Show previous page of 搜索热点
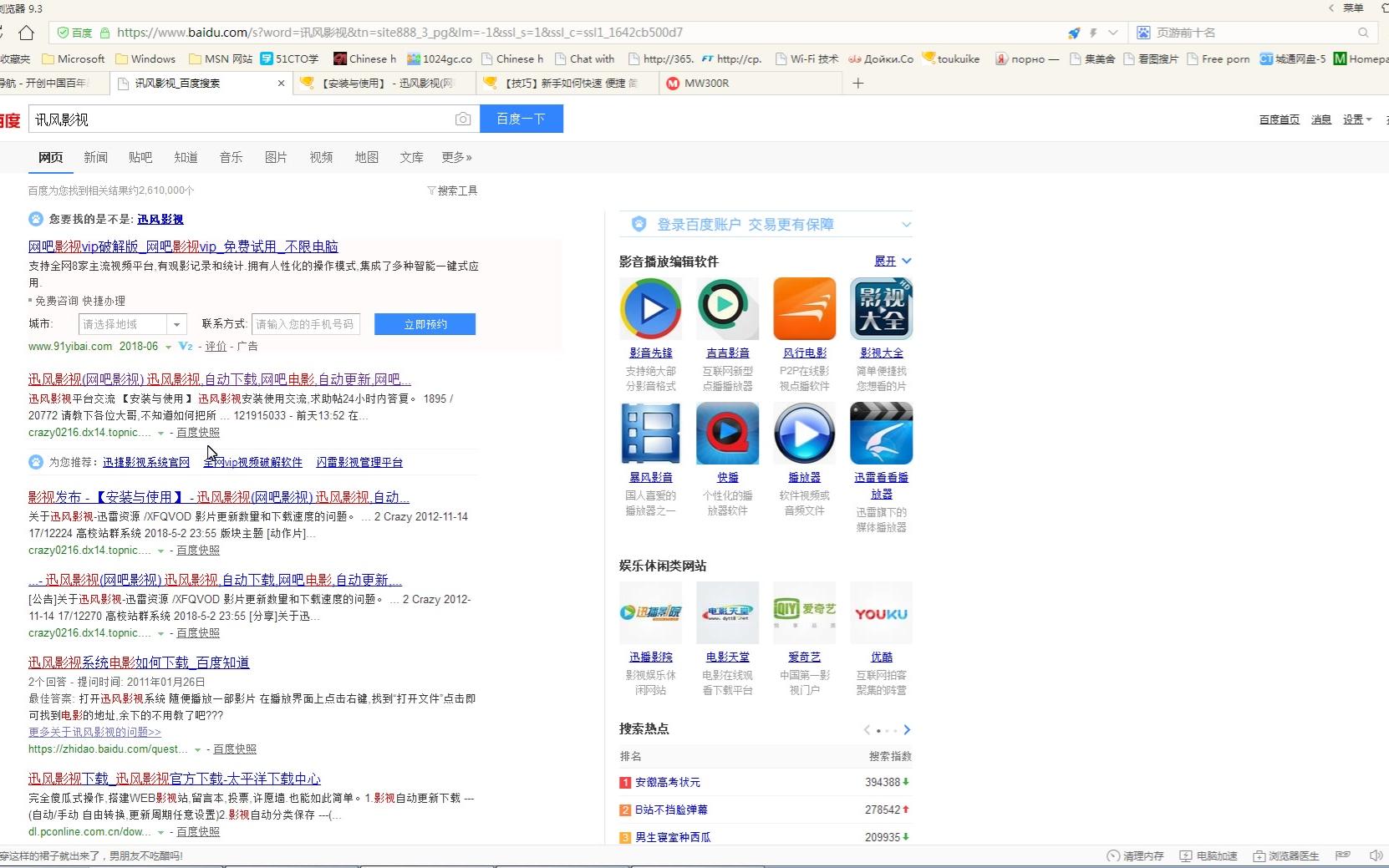The width and height of the screenshot is (1389, 868). pos(867,729)
